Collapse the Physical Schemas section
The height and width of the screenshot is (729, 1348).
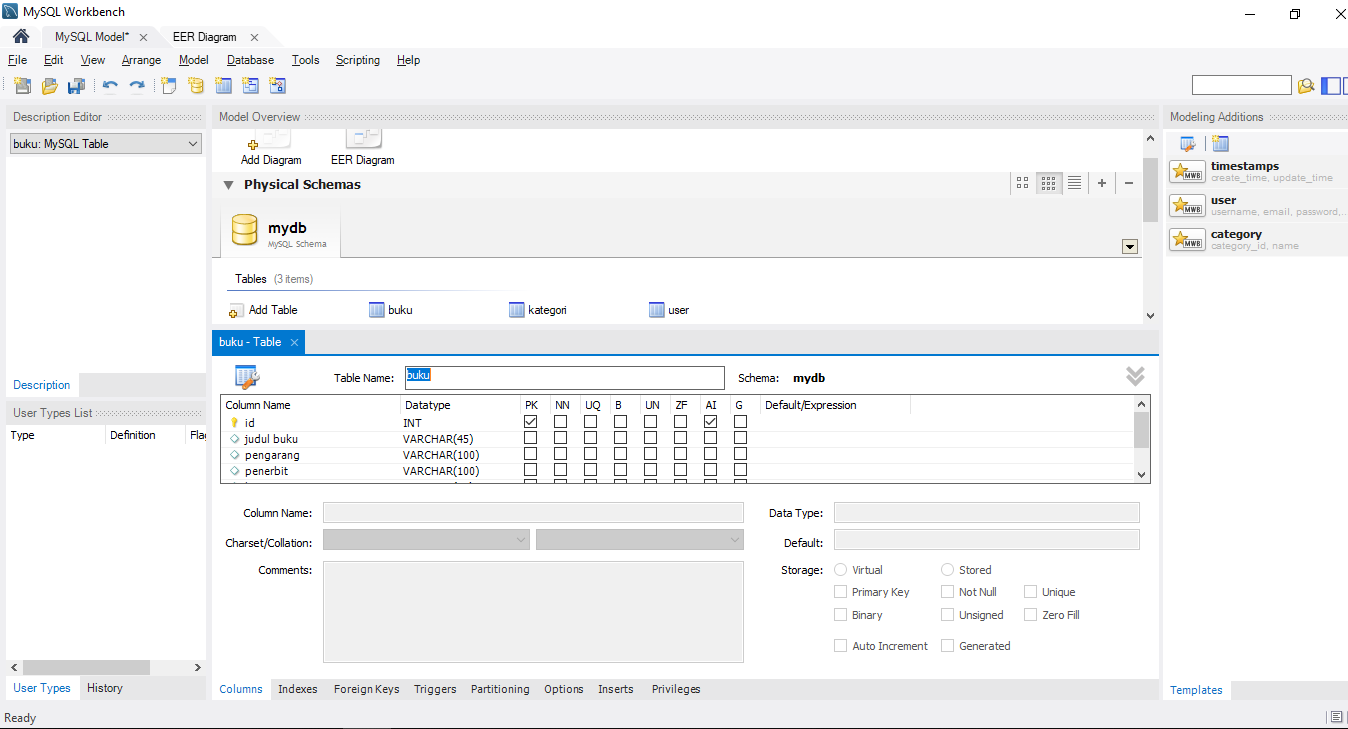(x=228, y=184)
